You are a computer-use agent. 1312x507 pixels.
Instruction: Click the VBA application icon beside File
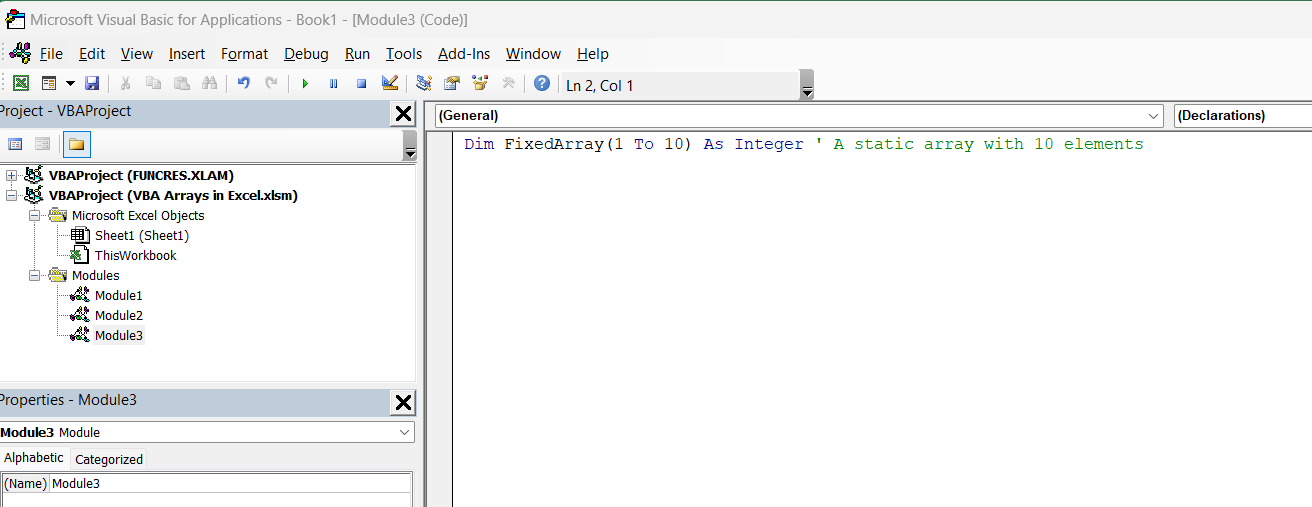19,53
